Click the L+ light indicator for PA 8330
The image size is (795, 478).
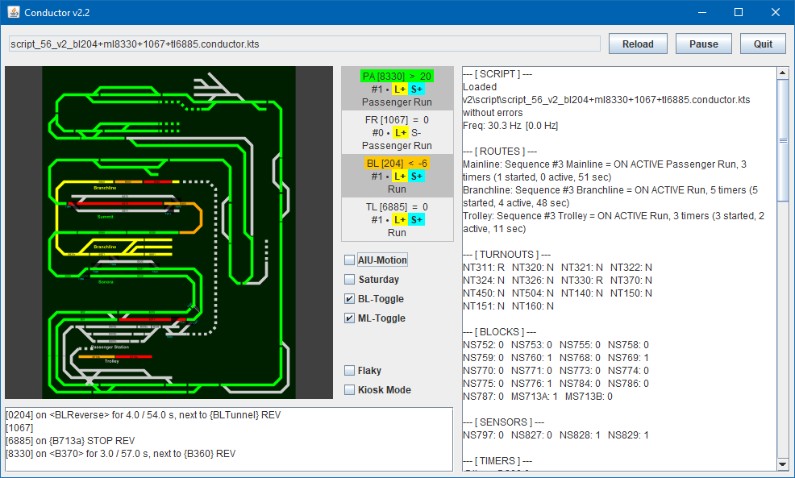pos(399,89)
